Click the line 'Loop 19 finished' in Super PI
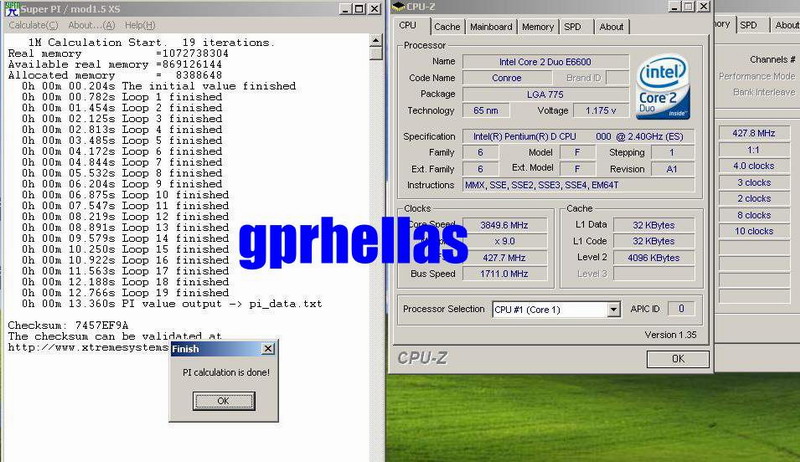This screenshot has width=800, height=462. 125,293
